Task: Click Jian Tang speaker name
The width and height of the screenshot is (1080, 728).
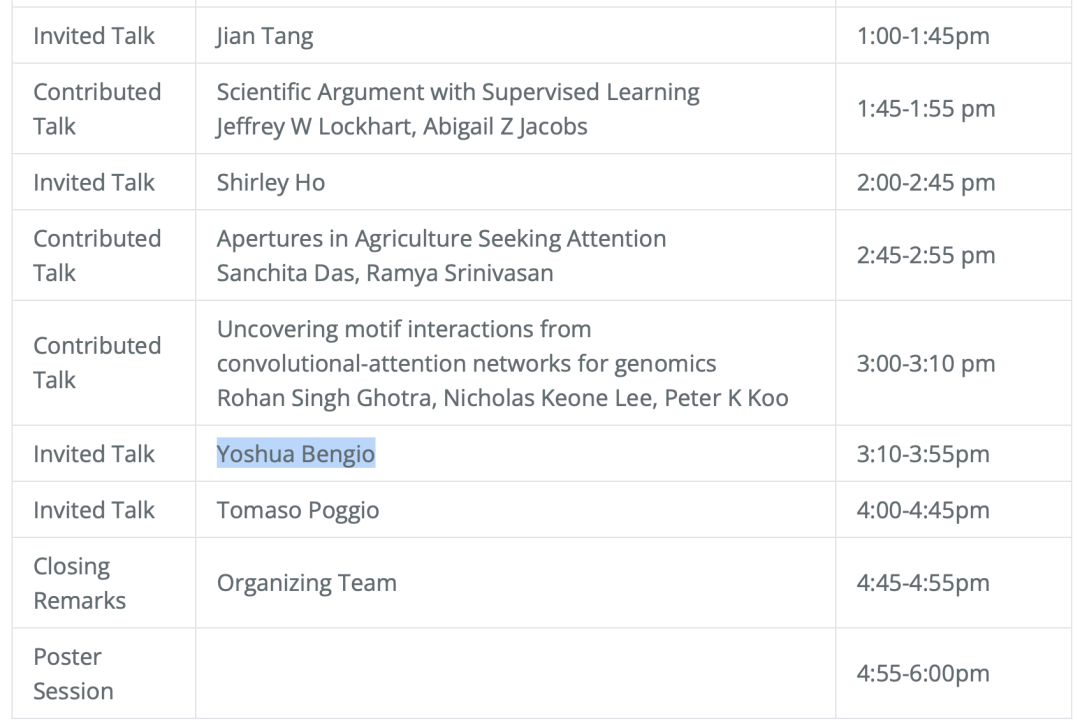Action: (265, 36)
